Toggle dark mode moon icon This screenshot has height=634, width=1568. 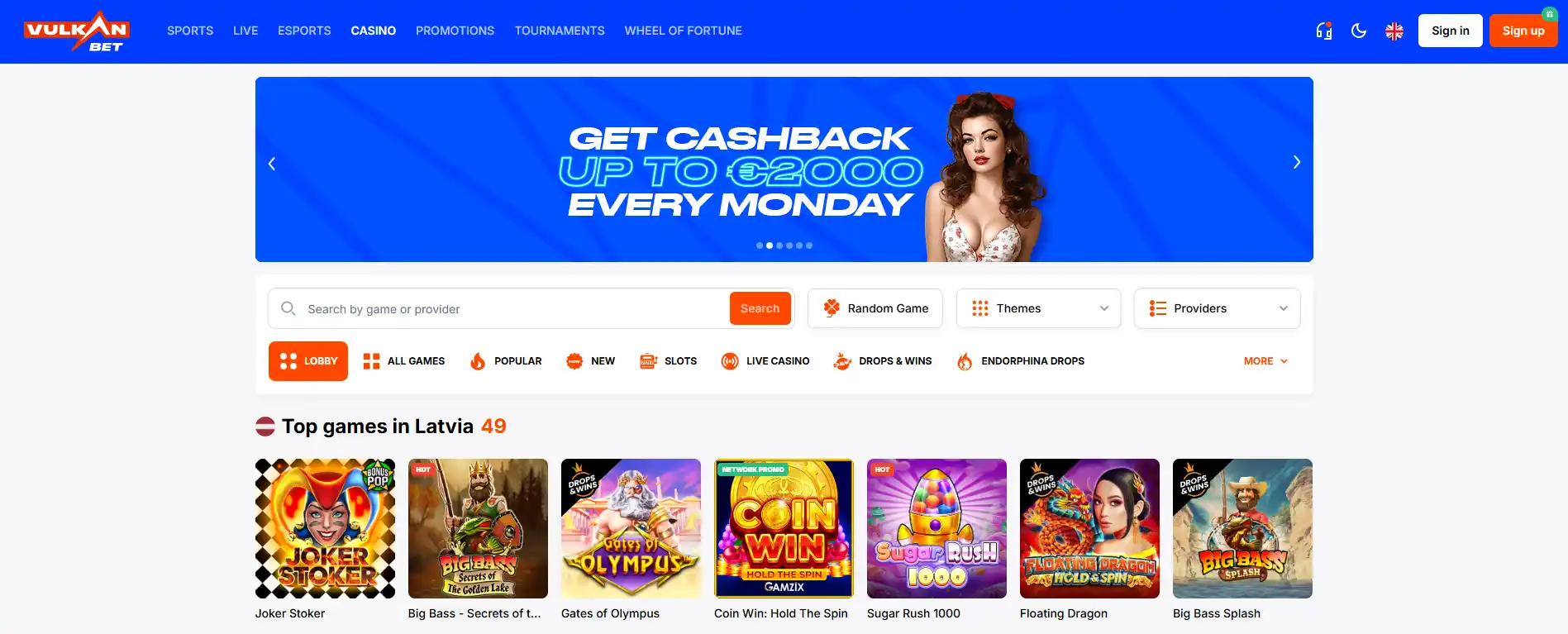tap(1358, 31)
